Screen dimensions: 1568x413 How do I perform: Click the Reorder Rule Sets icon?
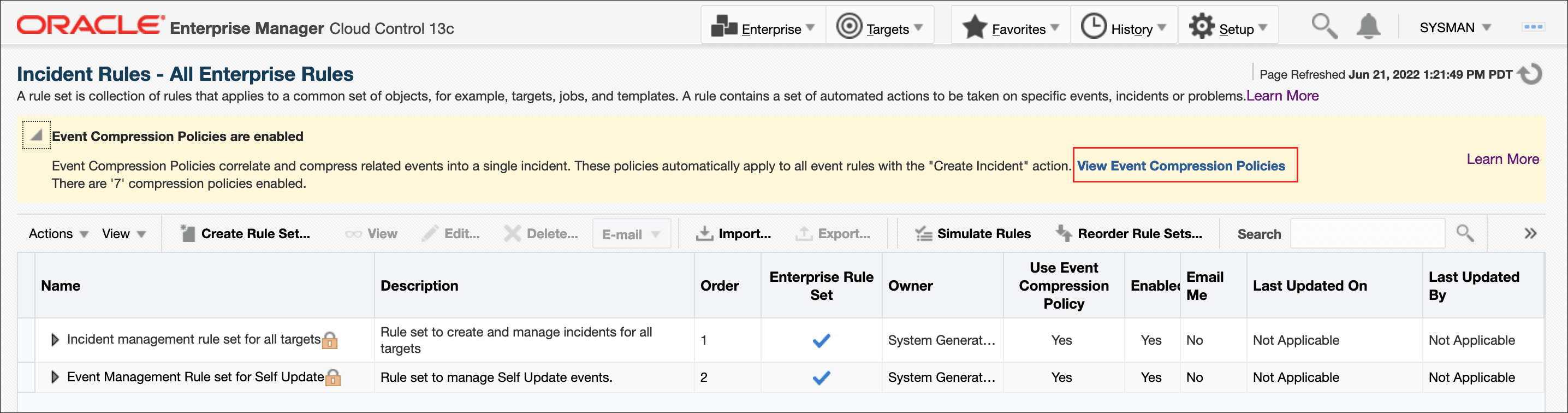click(x=1064, y=233)
